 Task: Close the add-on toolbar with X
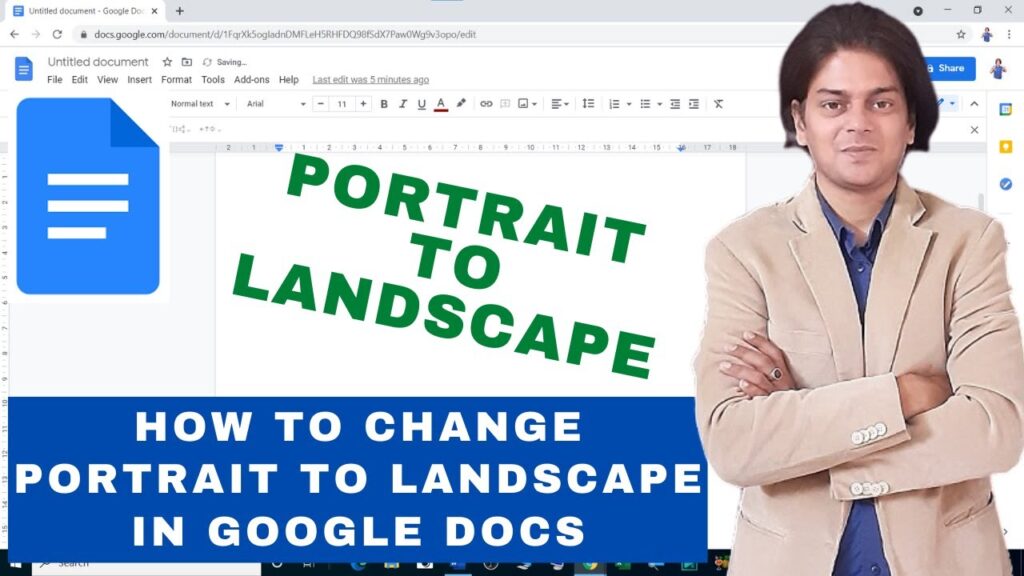974,130
